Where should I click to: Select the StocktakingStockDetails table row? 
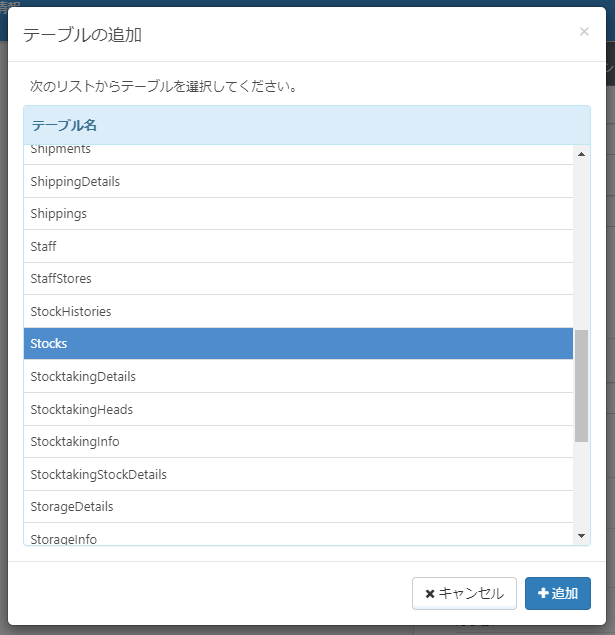point(298,474)
